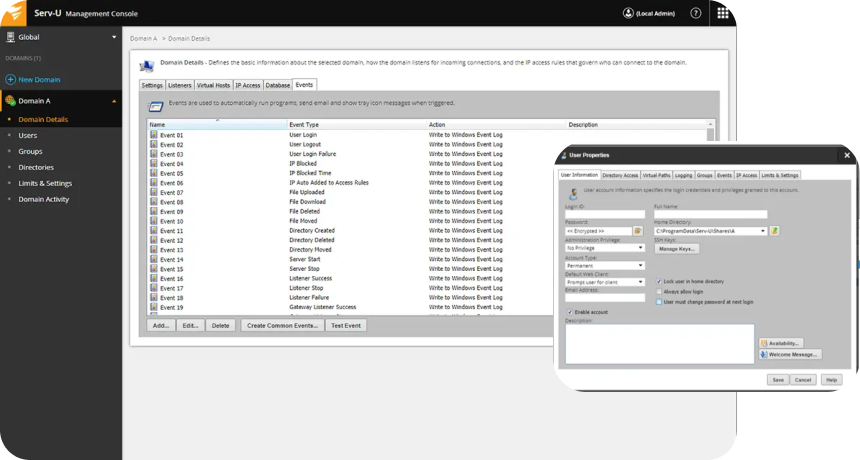Open Directory Access tab in User Properties
The image size is (860, 460).
(x=620, y=175)
